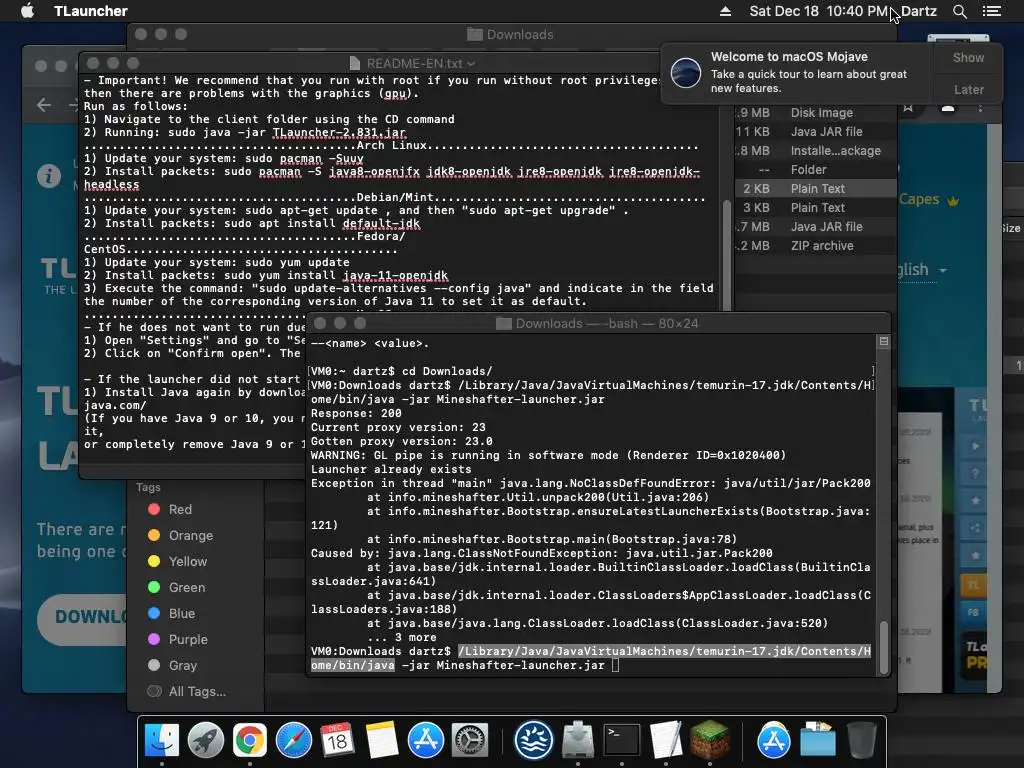Click the bookmark star in browser toolbar

[x=908, y=108]
